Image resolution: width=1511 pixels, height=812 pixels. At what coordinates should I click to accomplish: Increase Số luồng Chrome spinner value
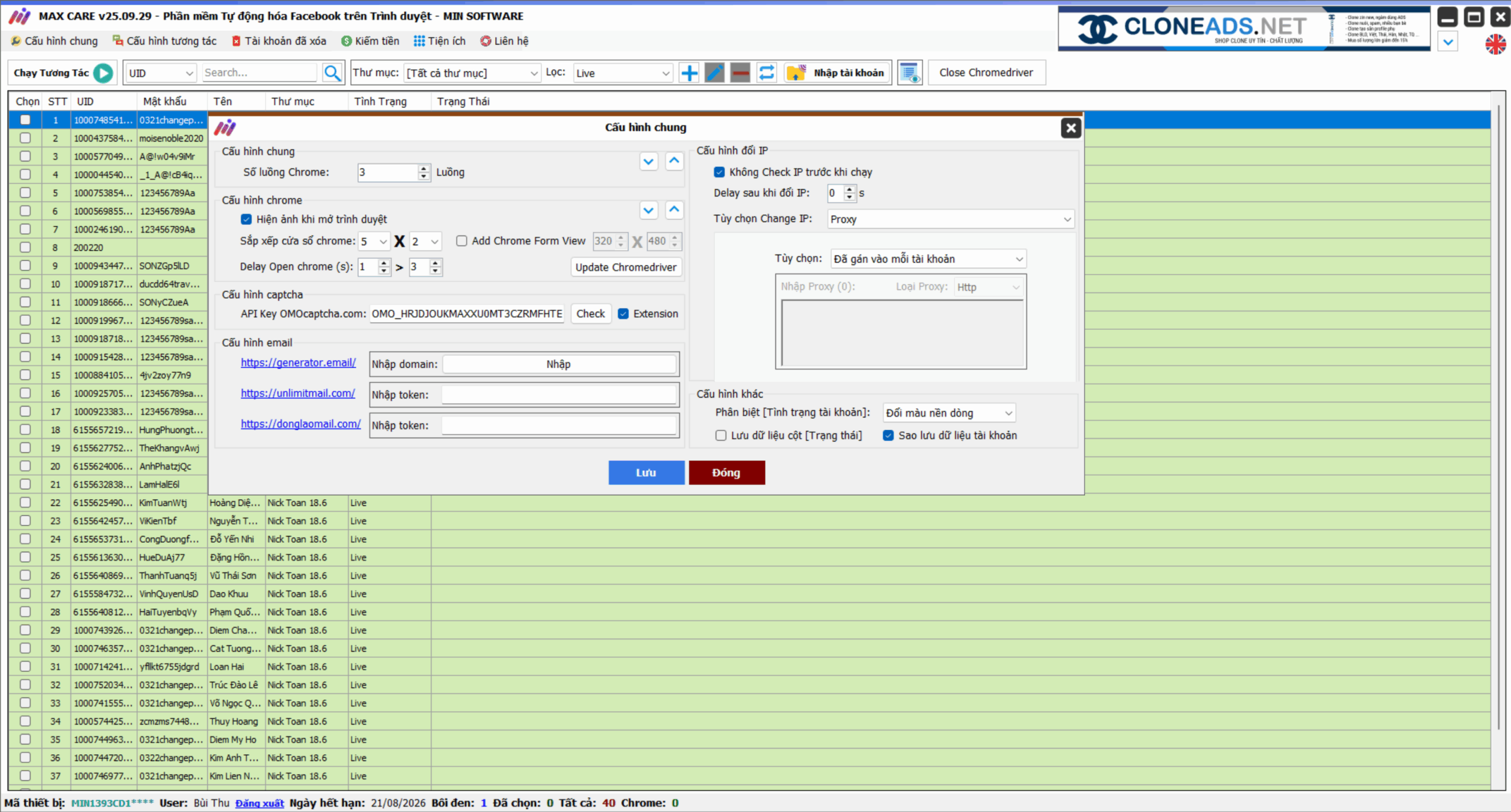pyautogui.click(x=423, y=168)
